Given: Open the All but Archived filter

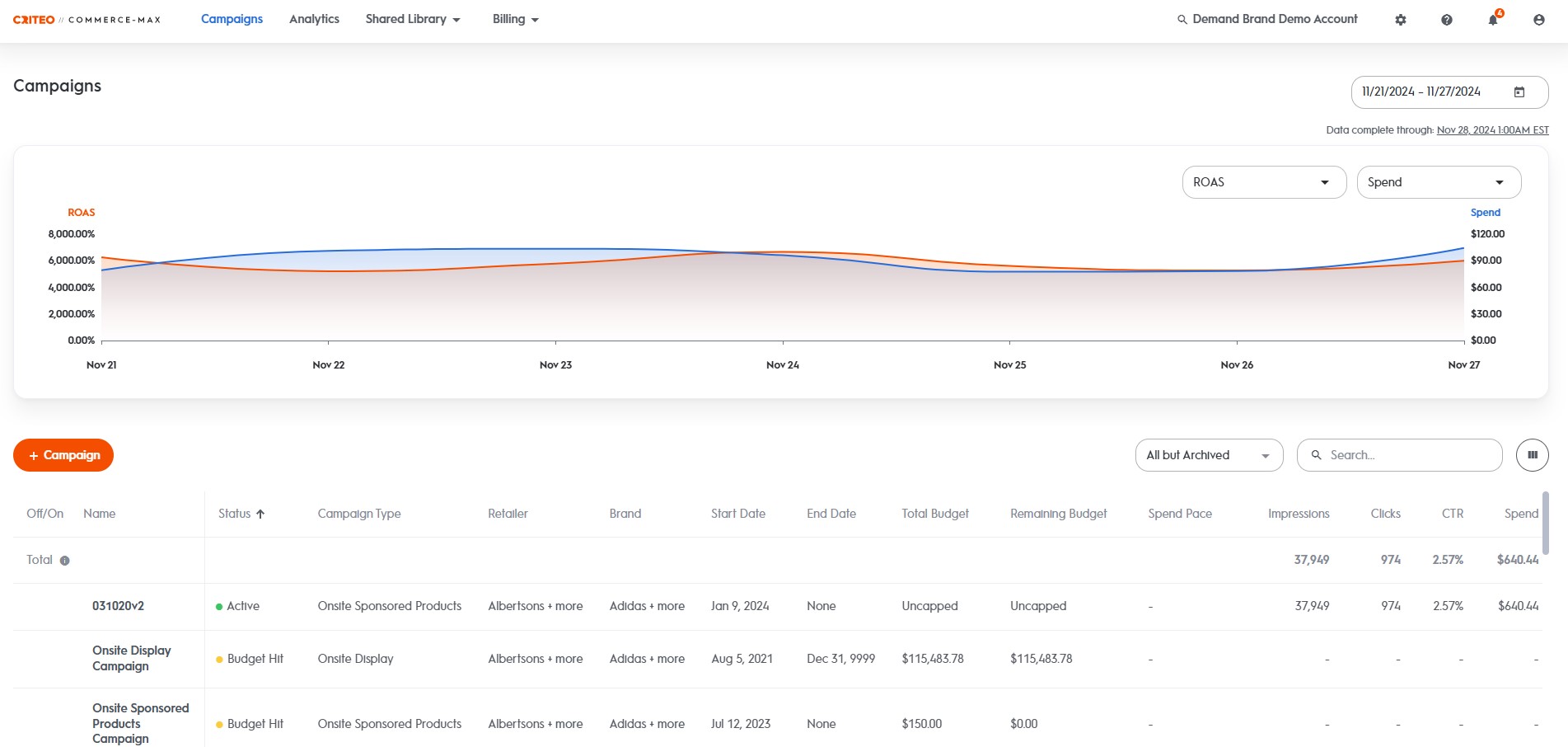Looking at the screenshot, I should (x=1208, y=455).
